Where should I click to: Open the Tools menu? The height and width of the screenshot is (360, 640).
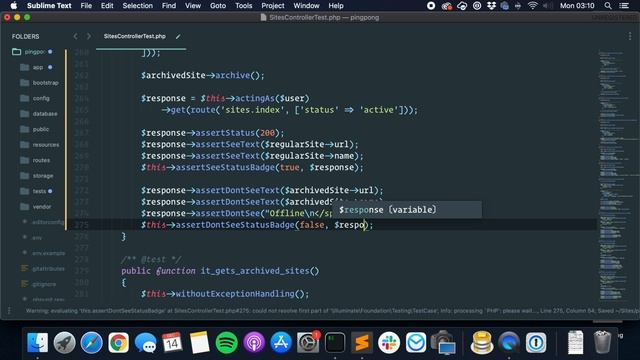click(x=244, y=6)
